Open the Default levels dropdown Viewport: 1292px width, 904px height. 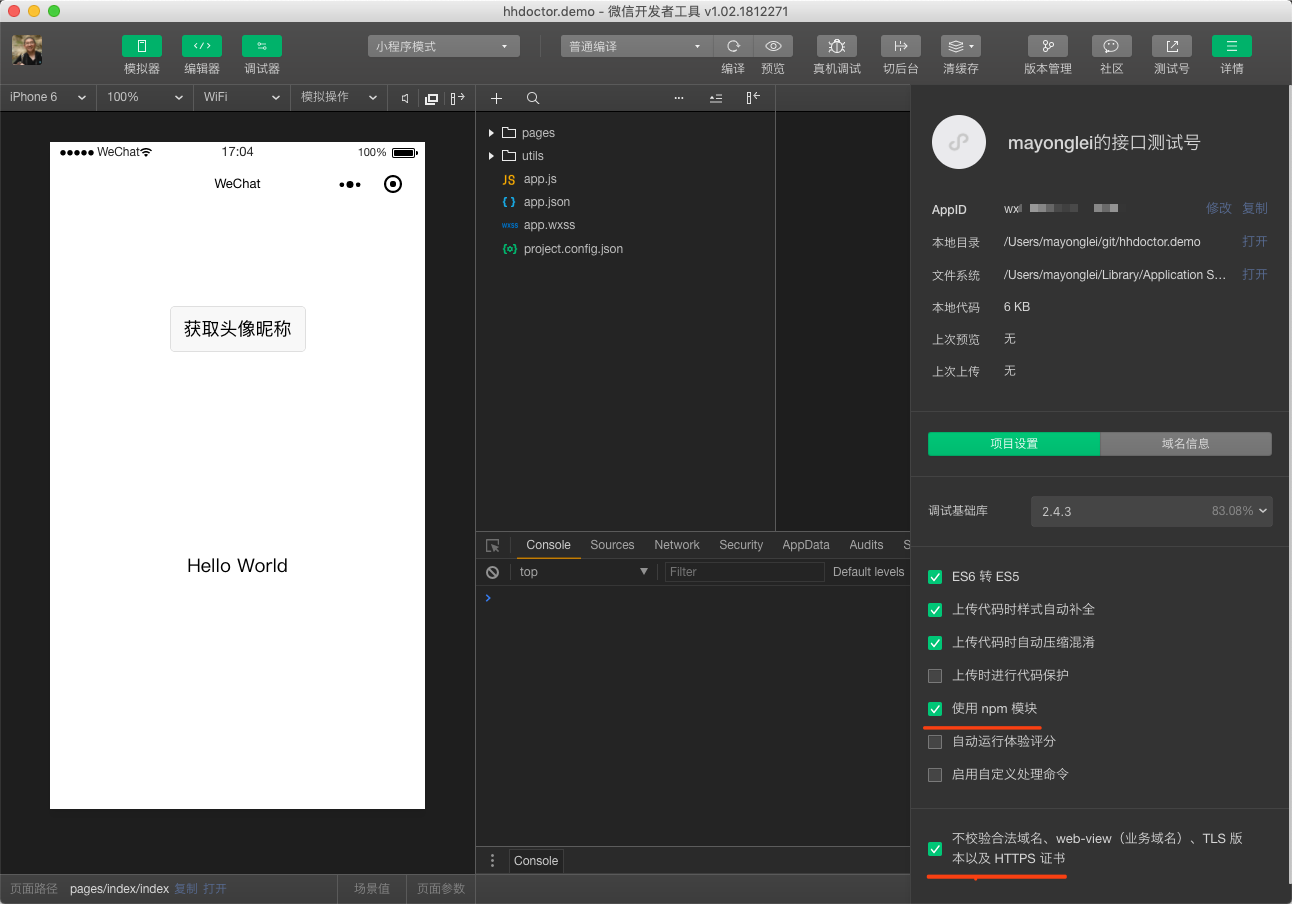tap(869, 572)
